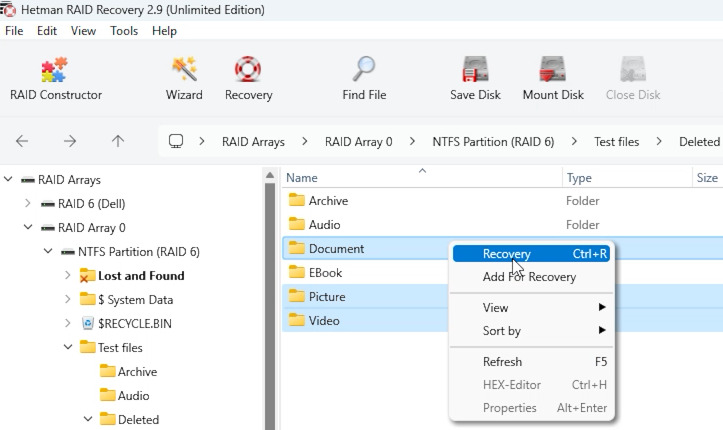Collapse the RAID Array 0 node

click(28, 227)
